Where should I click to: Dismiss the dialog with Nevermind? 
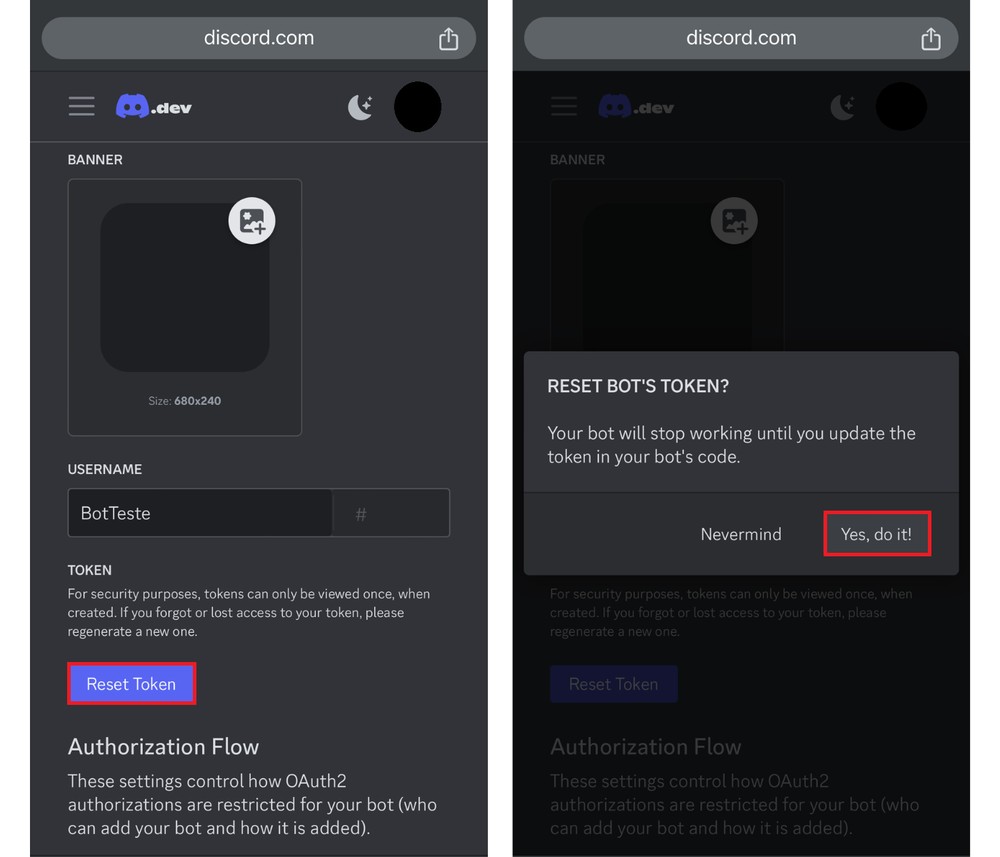(x=741, y=534)
